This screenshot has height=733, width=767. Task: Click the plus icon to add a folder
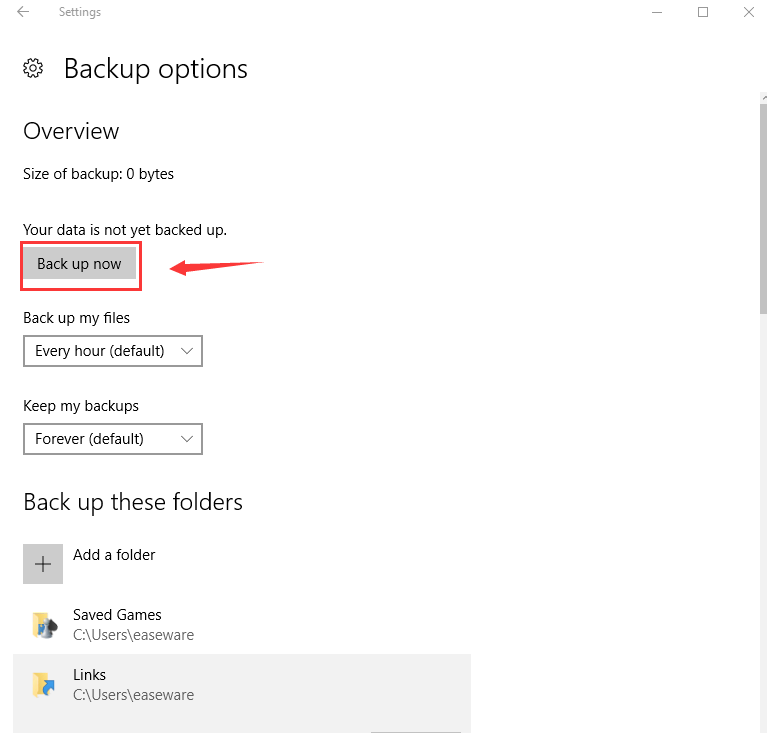(x=43, y=564)
